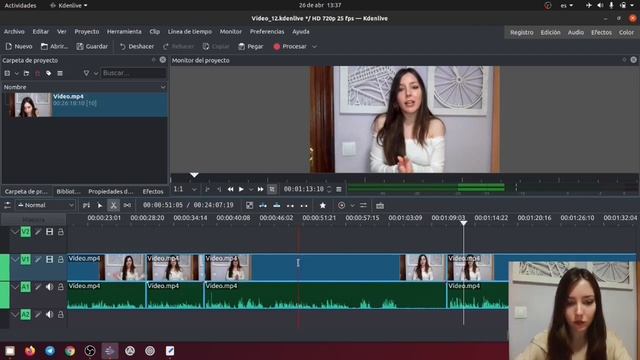640x360 pixels.
Task: Click OBS Studio icon in the dock
Action: (x=90, y=351)
